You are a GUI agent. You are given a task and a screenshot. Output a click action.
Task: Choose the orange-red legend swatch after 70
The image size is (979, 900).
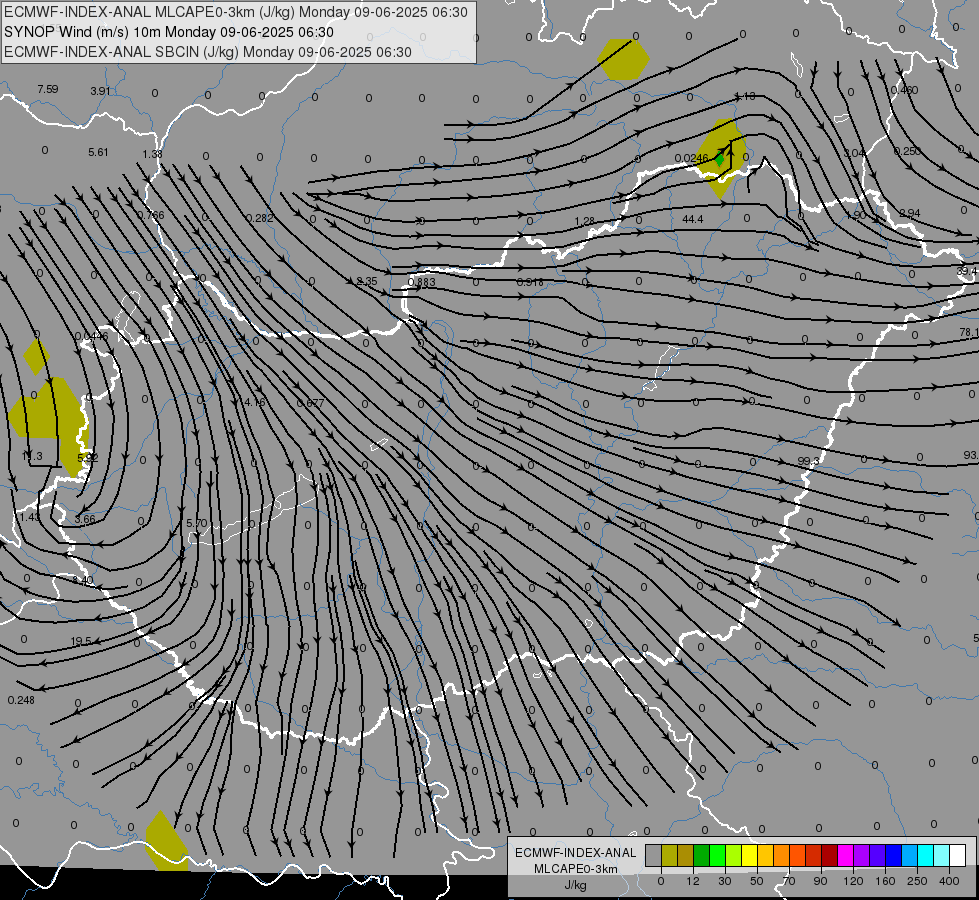(797, 856)
